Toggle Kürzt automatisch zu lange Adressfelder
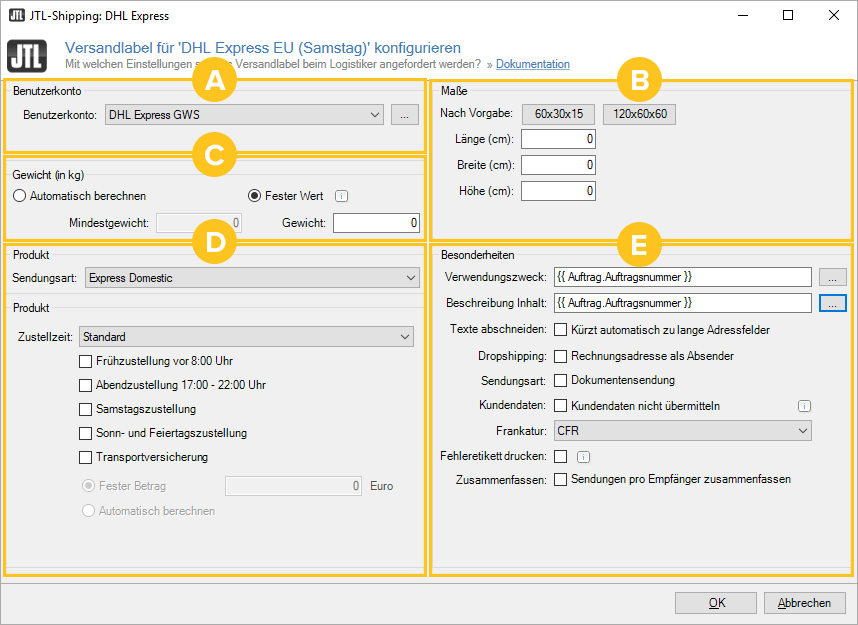The height and width of the screenshot is (625, 858). [560, 330]
